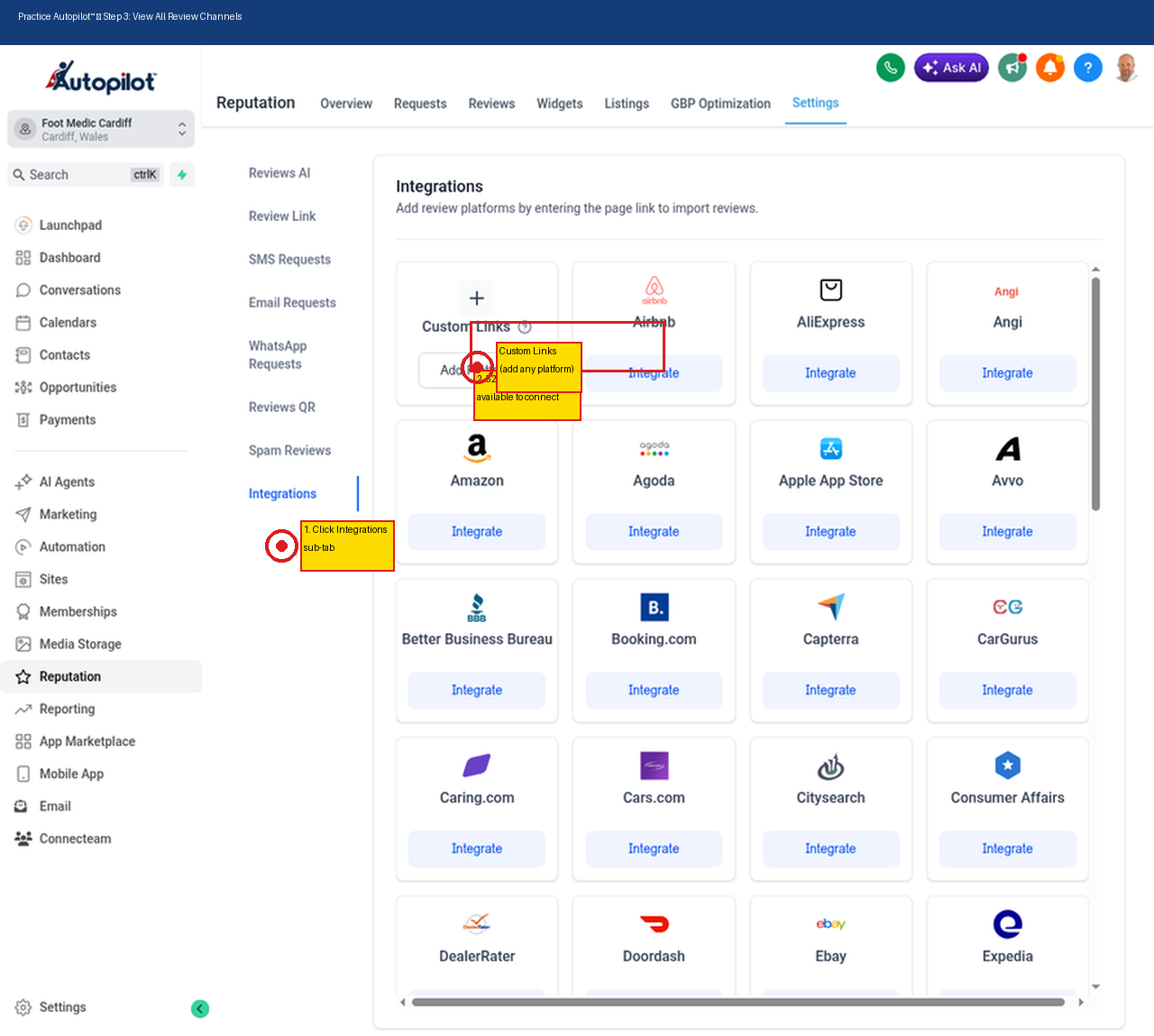Open the Widgets tab

(560, 104)
